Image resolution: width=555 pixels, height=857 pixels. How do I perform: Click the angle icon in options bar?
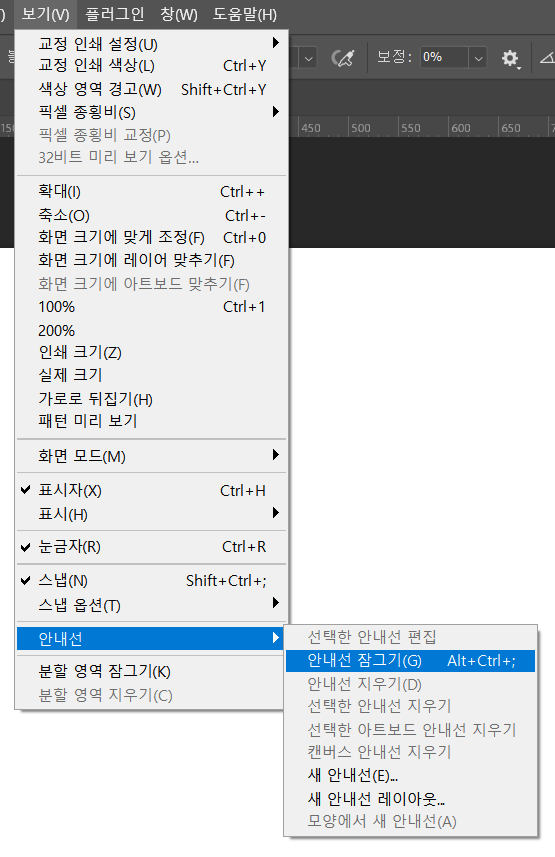547,57
